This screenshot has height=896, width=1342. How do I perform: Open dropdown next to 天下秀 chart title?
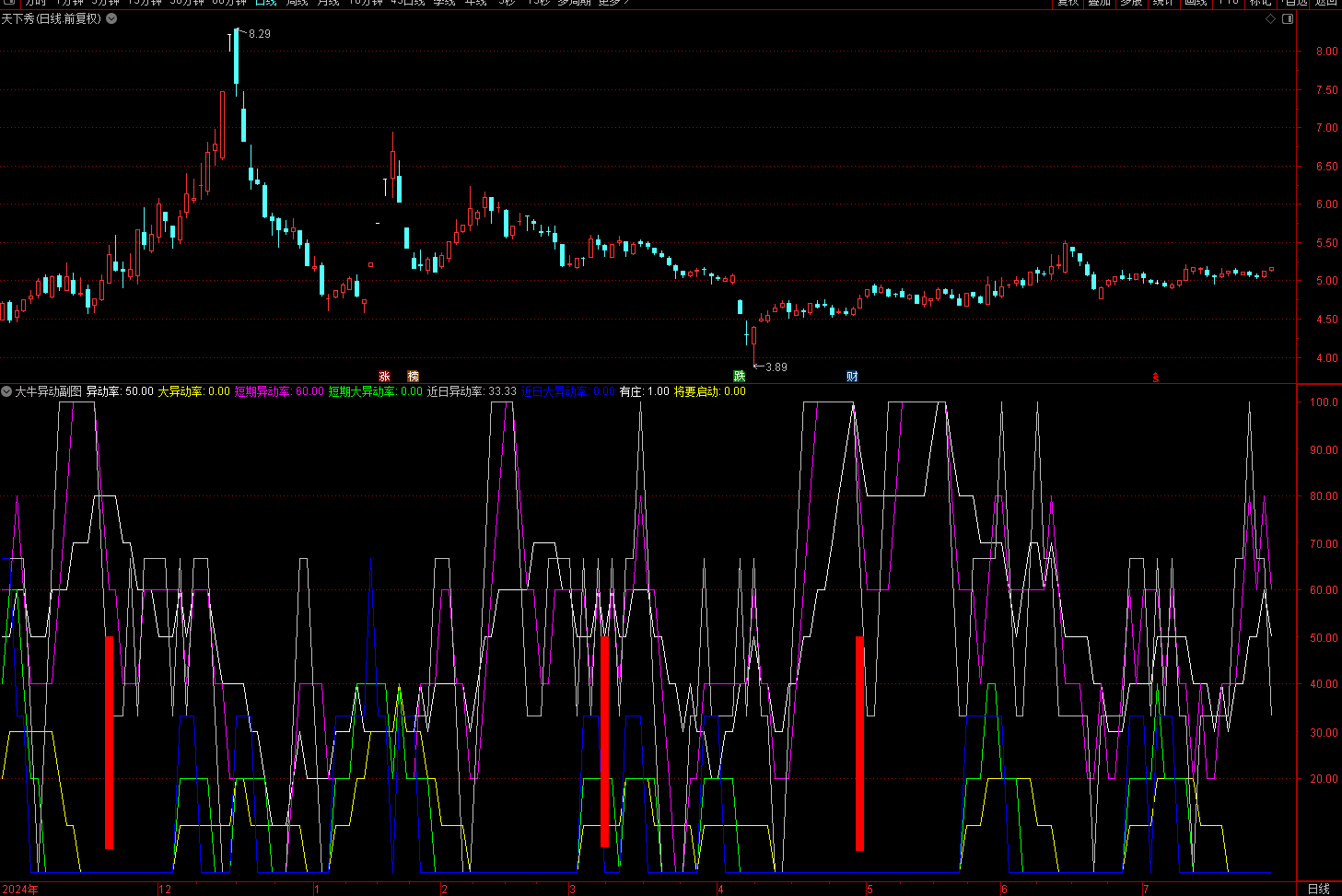point(112,18)
